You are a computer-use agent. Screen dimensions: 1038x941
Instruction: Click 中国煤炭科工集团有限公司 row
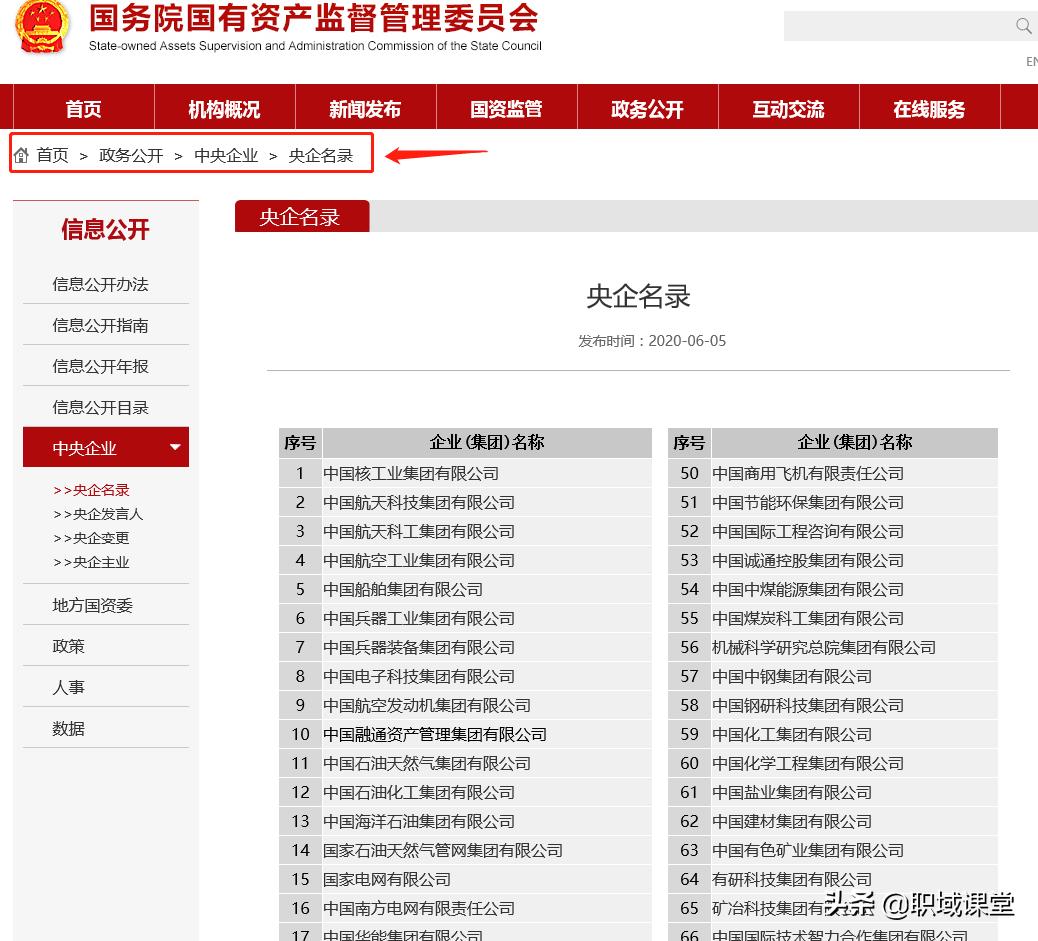pos(833,619)
